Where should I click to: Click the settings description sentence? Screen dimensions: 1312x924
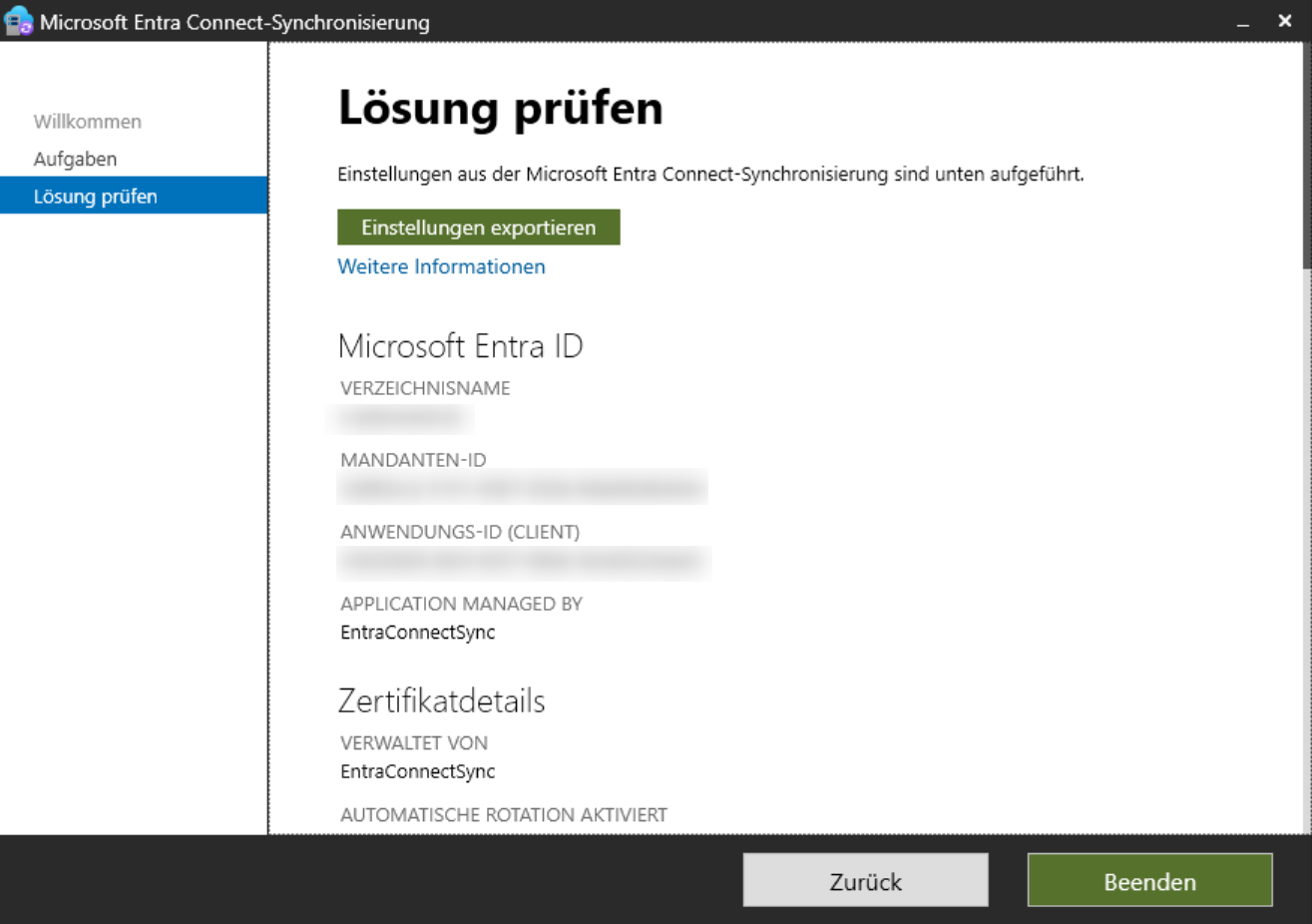pyautogui.click(x=710, y=175)
